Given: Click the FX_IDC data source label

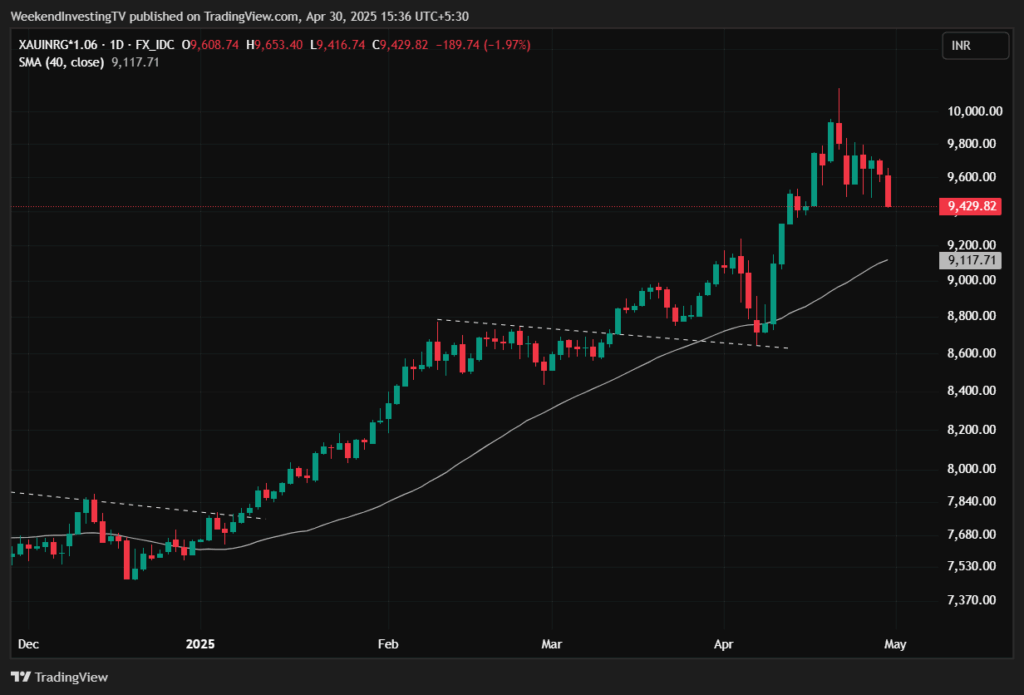Looking at the screenshot, I should coord(153,46).
